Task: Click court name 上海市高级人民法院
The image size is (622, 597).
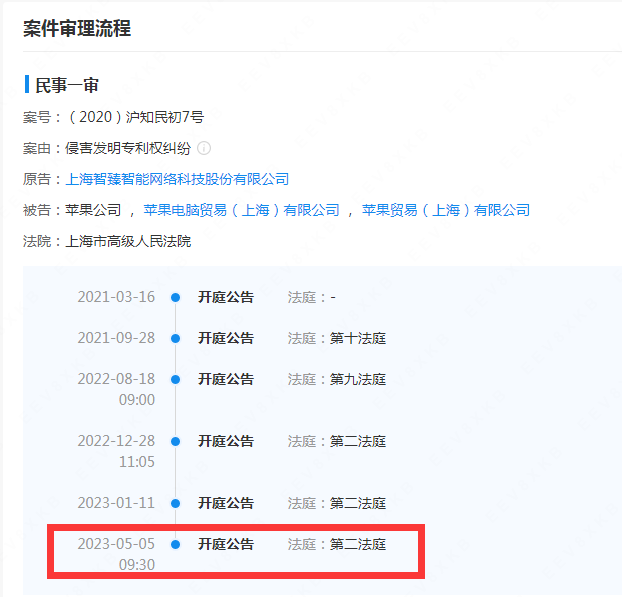Action: click(128, 241)
